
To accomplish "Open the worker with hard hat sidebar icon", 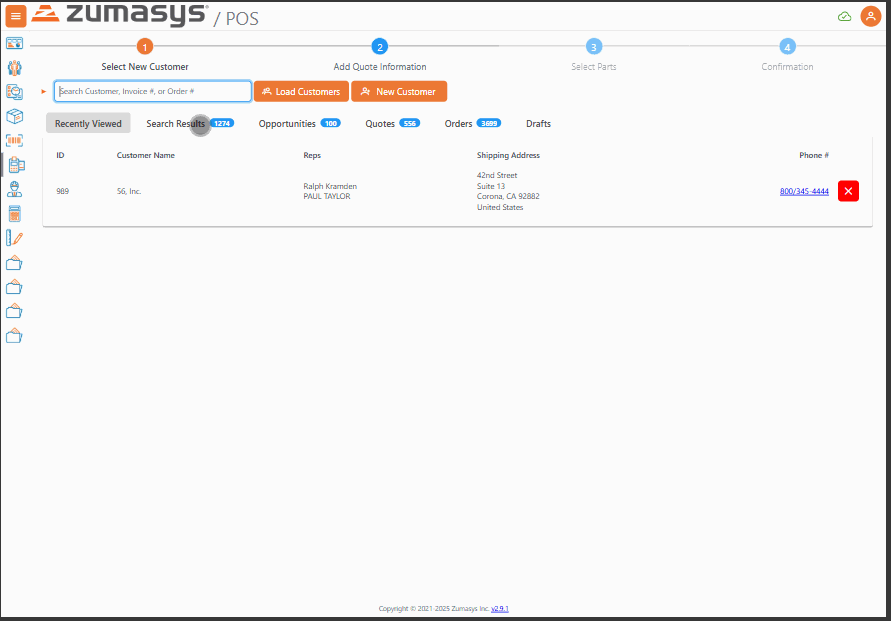I will (14, 189).
